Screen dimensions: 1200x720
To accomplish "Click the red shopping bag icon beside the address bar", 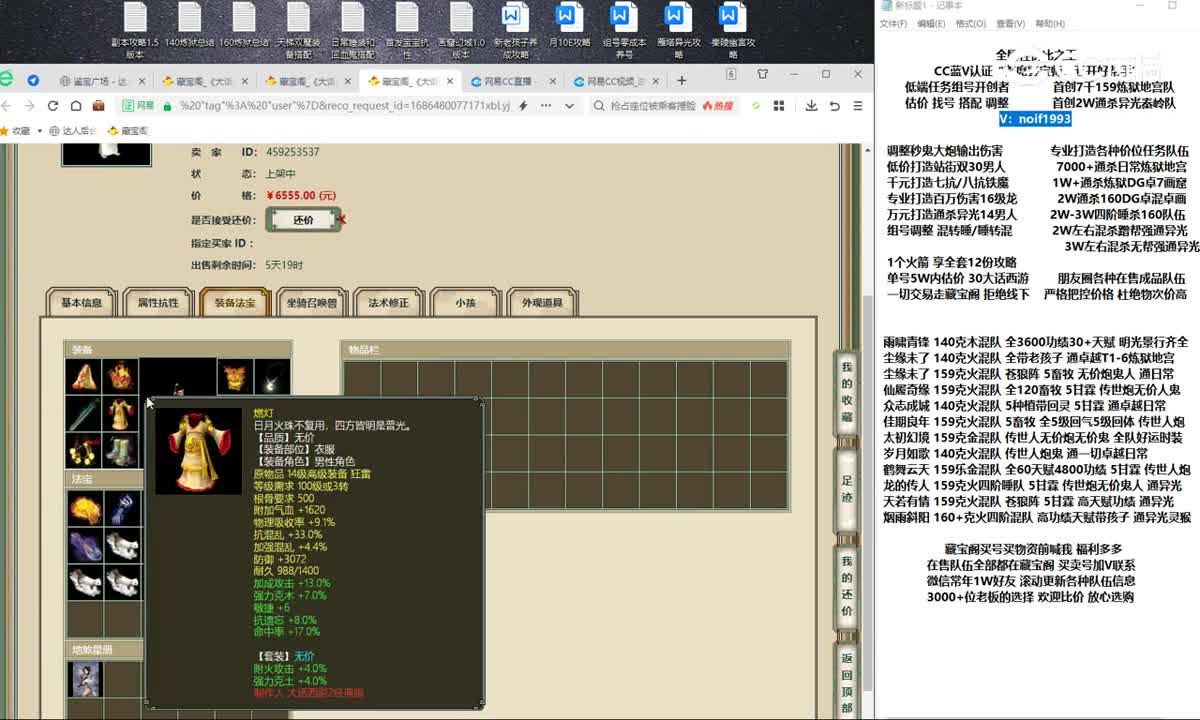I will 97,106.
